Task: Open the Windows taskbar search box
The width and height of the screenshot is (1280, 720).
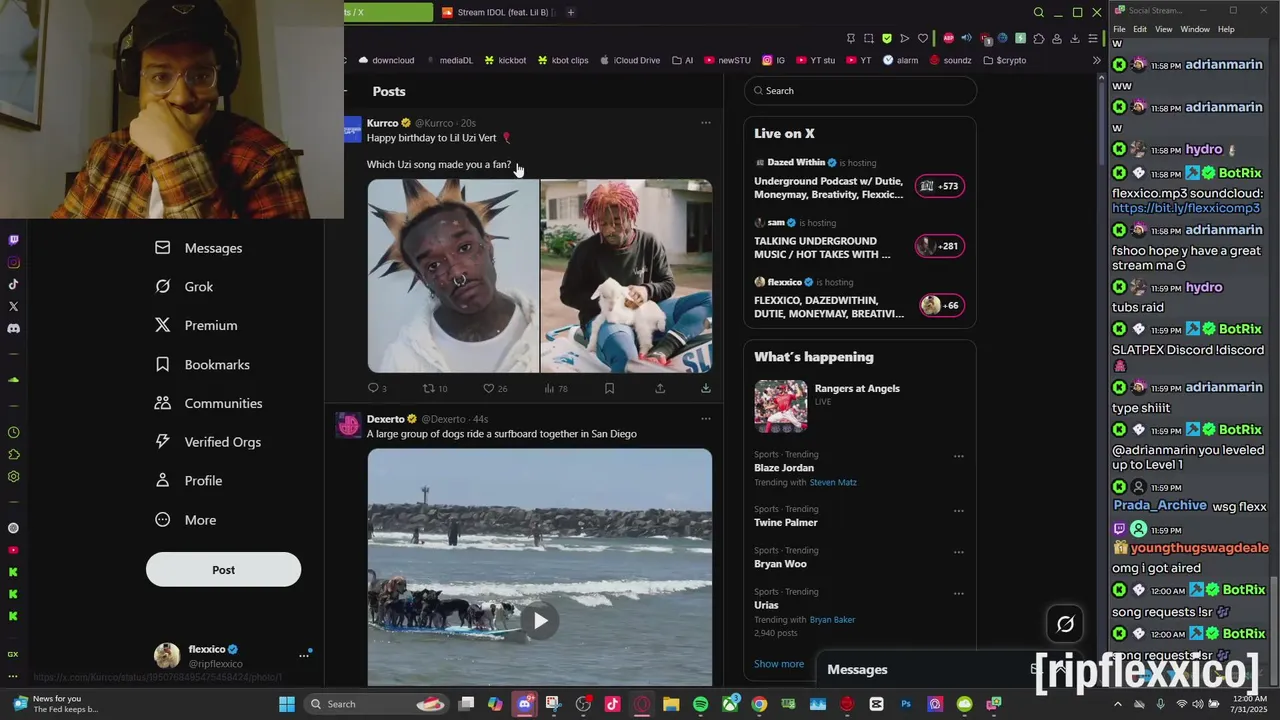Action: [x=376, y=704]
